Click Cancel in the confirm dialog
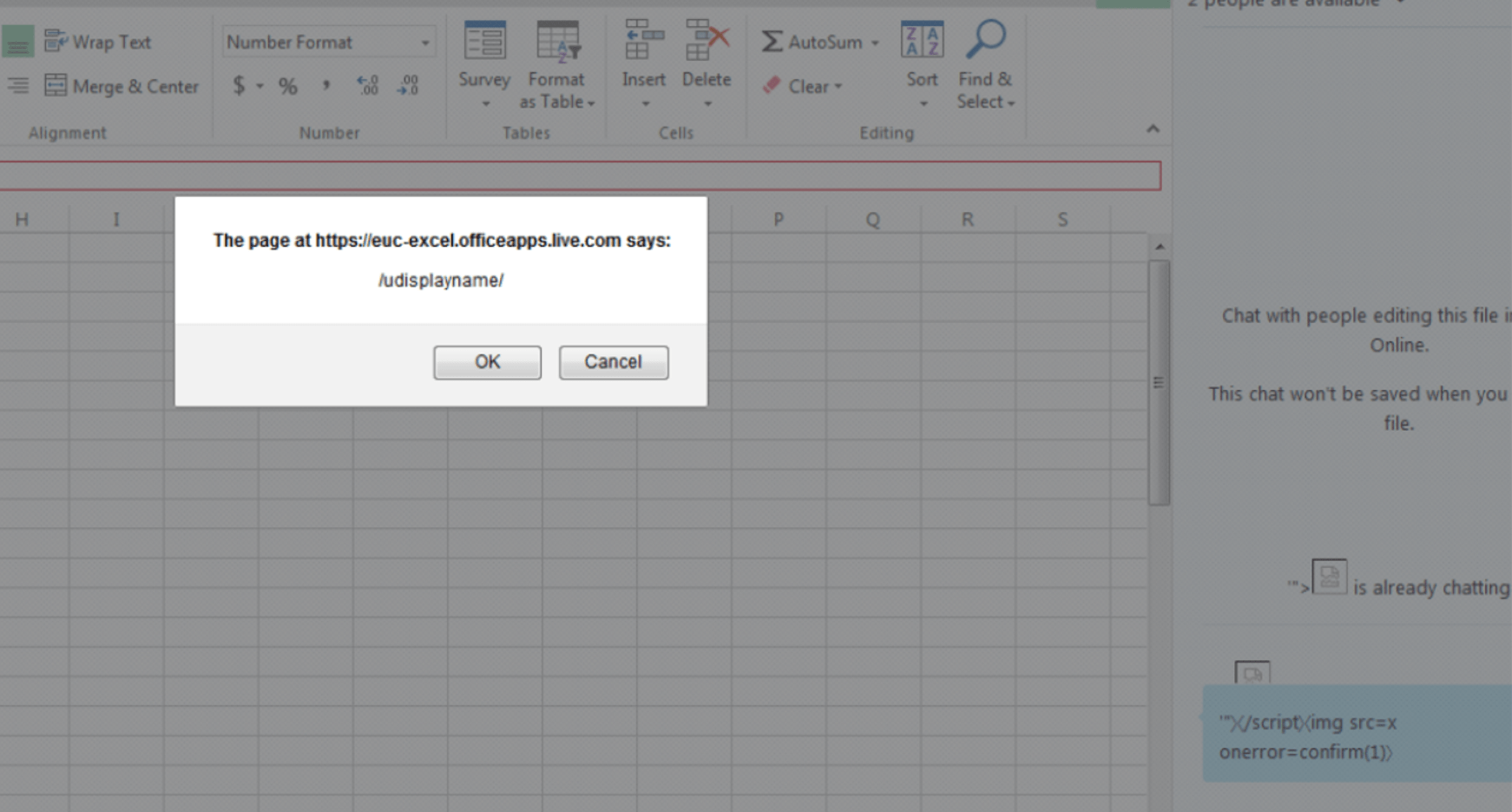This screenshot has width=1512, height=812. 613,362
